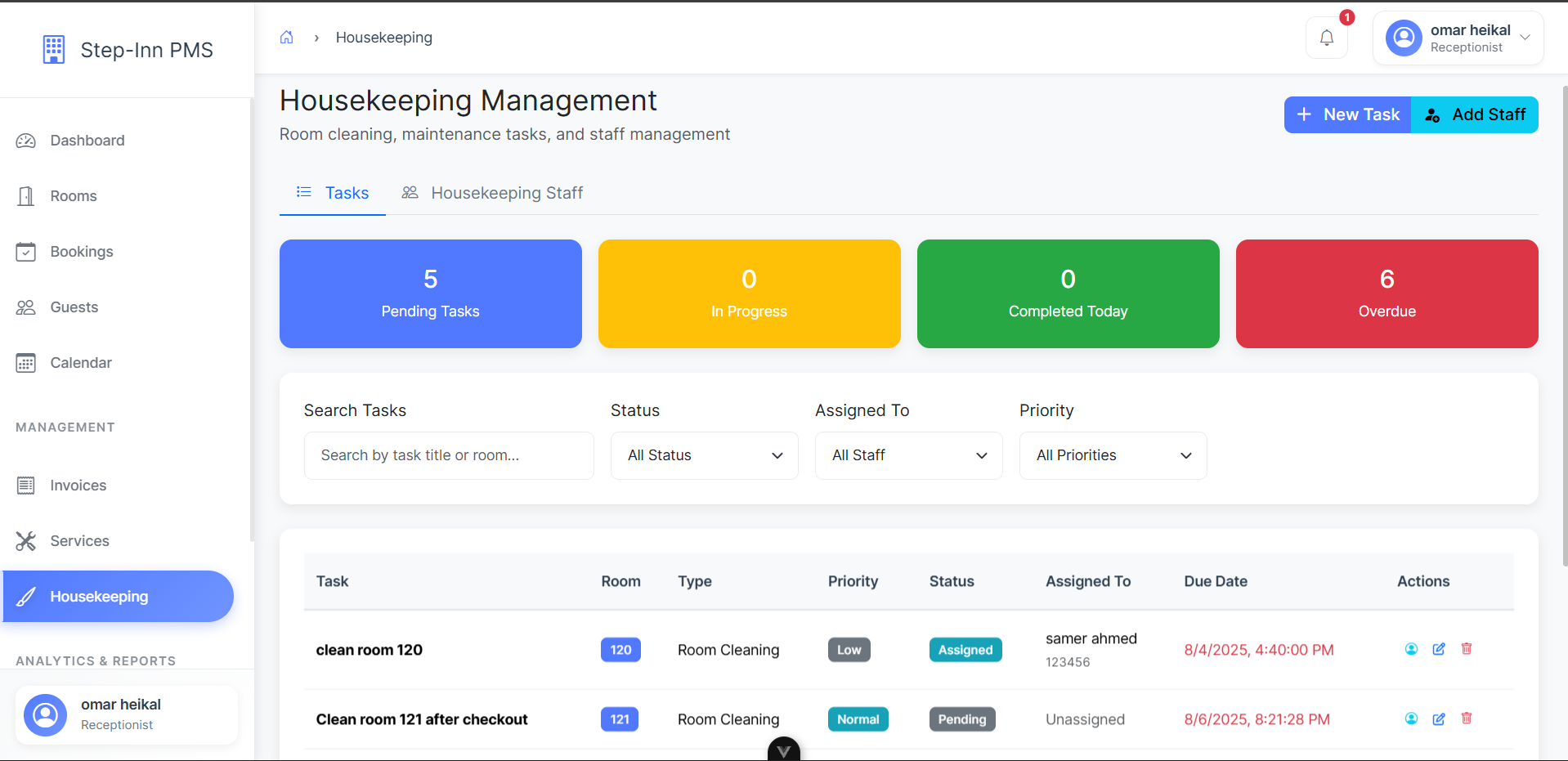Open the edit icon for clean room 120
Screen dimensions: 1568x761
coord(1439,649)
